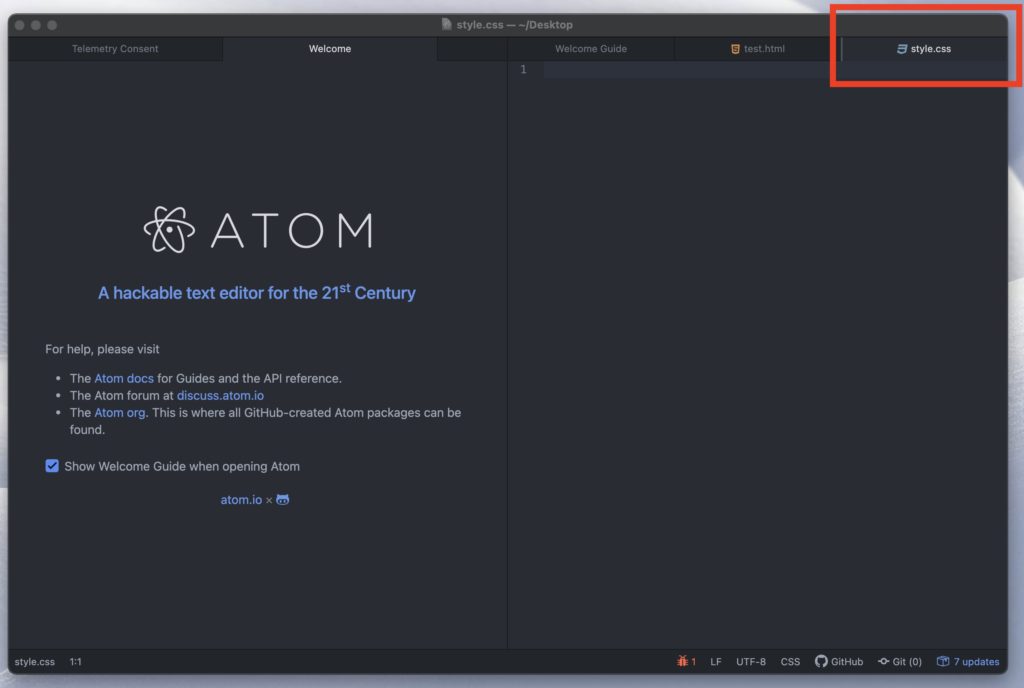Click the GitHub octocat icon beside atom.io
The height and width of the screenshot is (688, 1024).
(x=283, y=500)
